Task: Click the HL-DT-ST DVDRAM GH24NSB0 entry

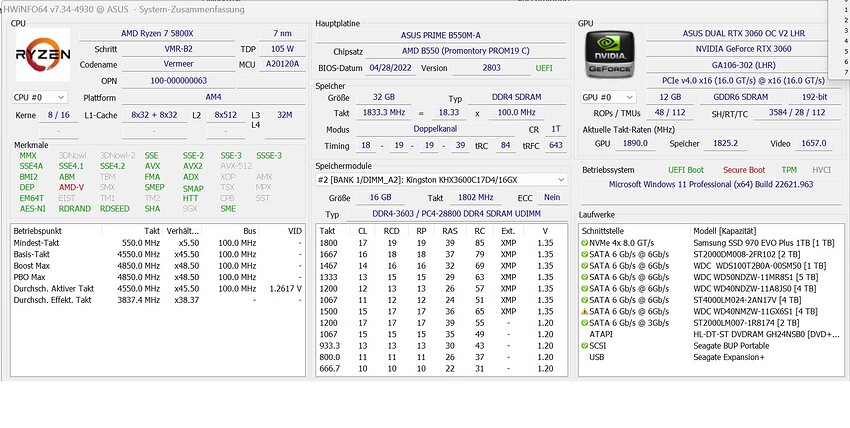Action: (x=766, y=334)
